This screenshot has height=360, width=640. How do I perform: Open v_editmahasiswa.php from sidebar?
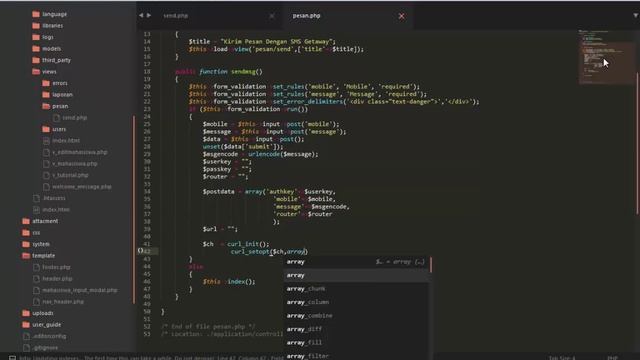(80, 152)
